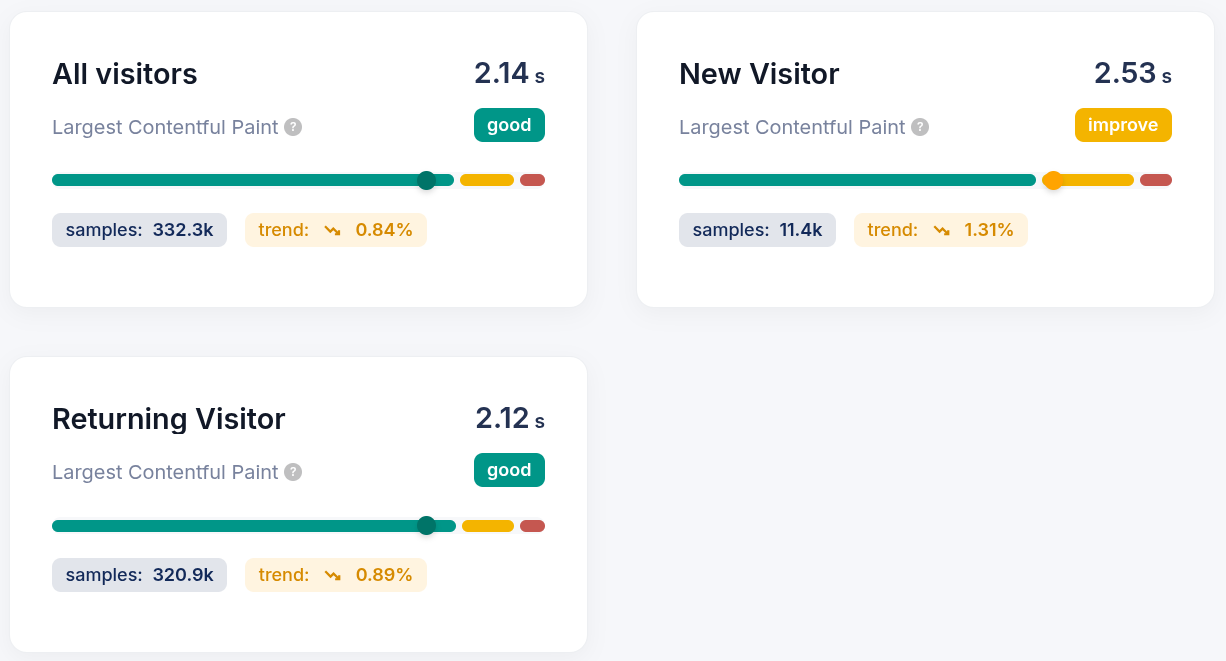Viewport: 1226px width, 661px height.
Task: Click the 'good' badge in All visitors card
Action: pos(509,125)
